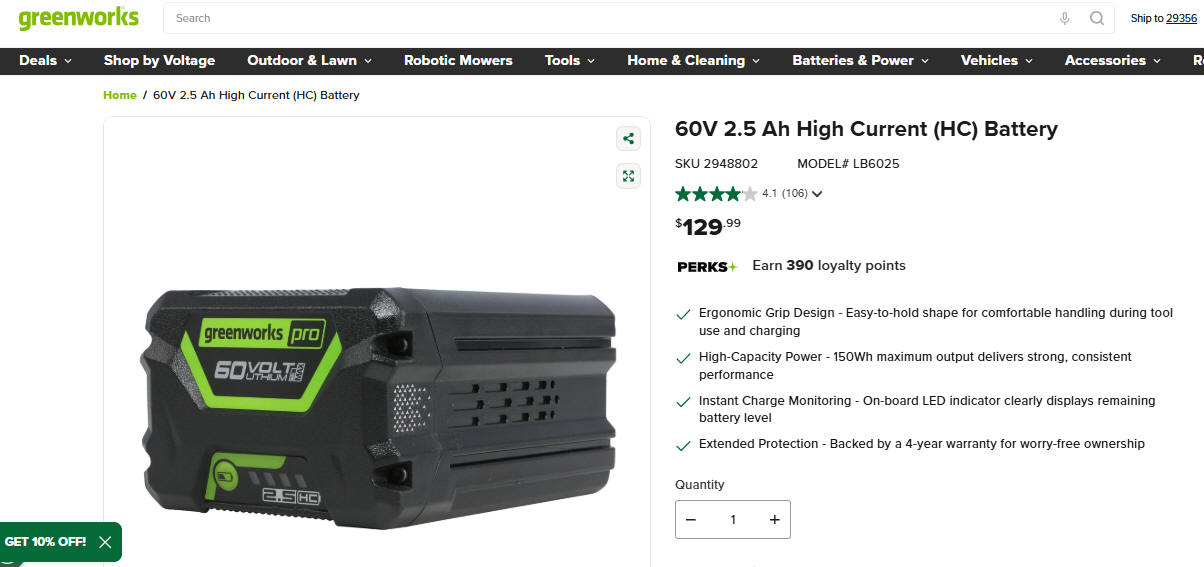Open the Batteries & Power menu
Screen dimensions: 1204x567
(x=860, y=60)
